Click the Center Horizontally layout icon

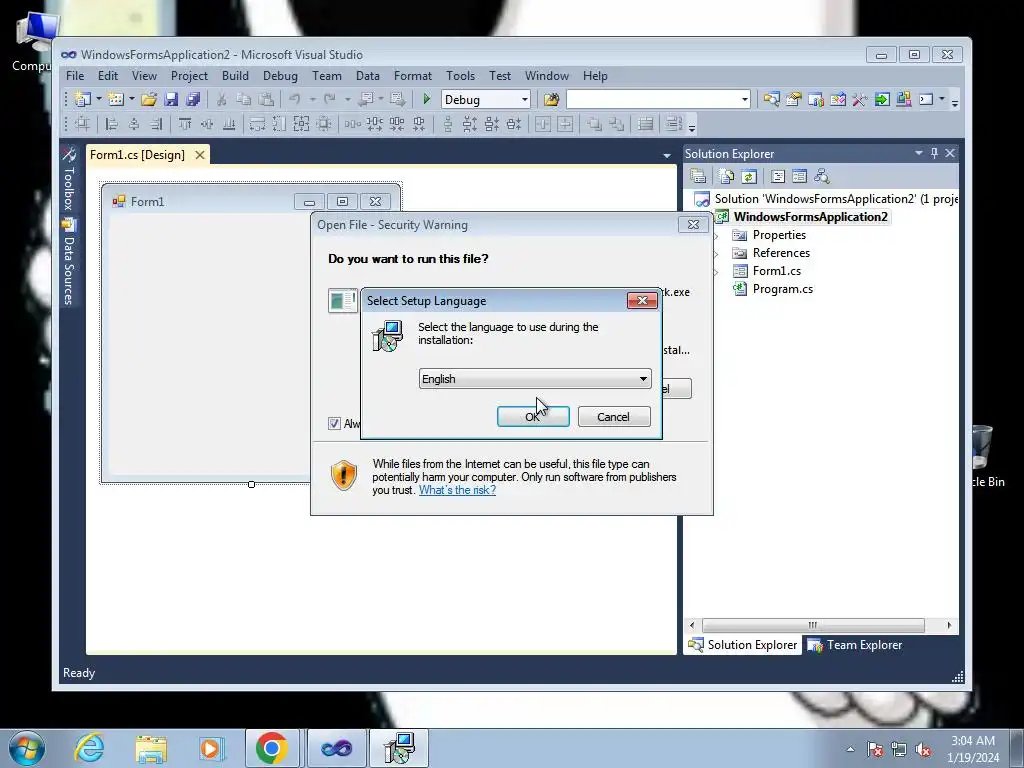[543, 123]
